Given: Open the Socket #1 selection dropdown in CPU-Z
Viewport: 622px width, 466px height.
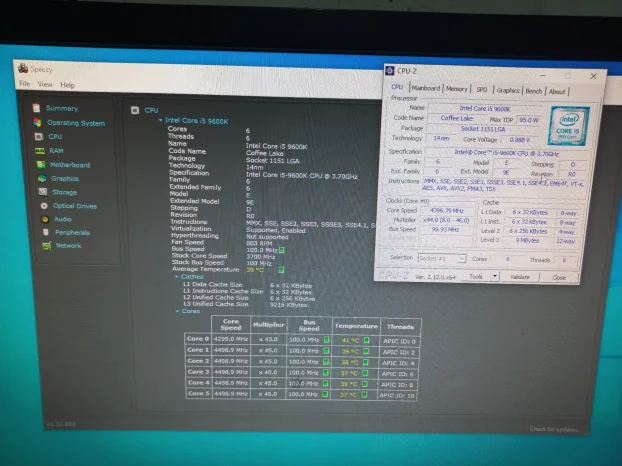Looking at the screenshot, I should [442, 259].
